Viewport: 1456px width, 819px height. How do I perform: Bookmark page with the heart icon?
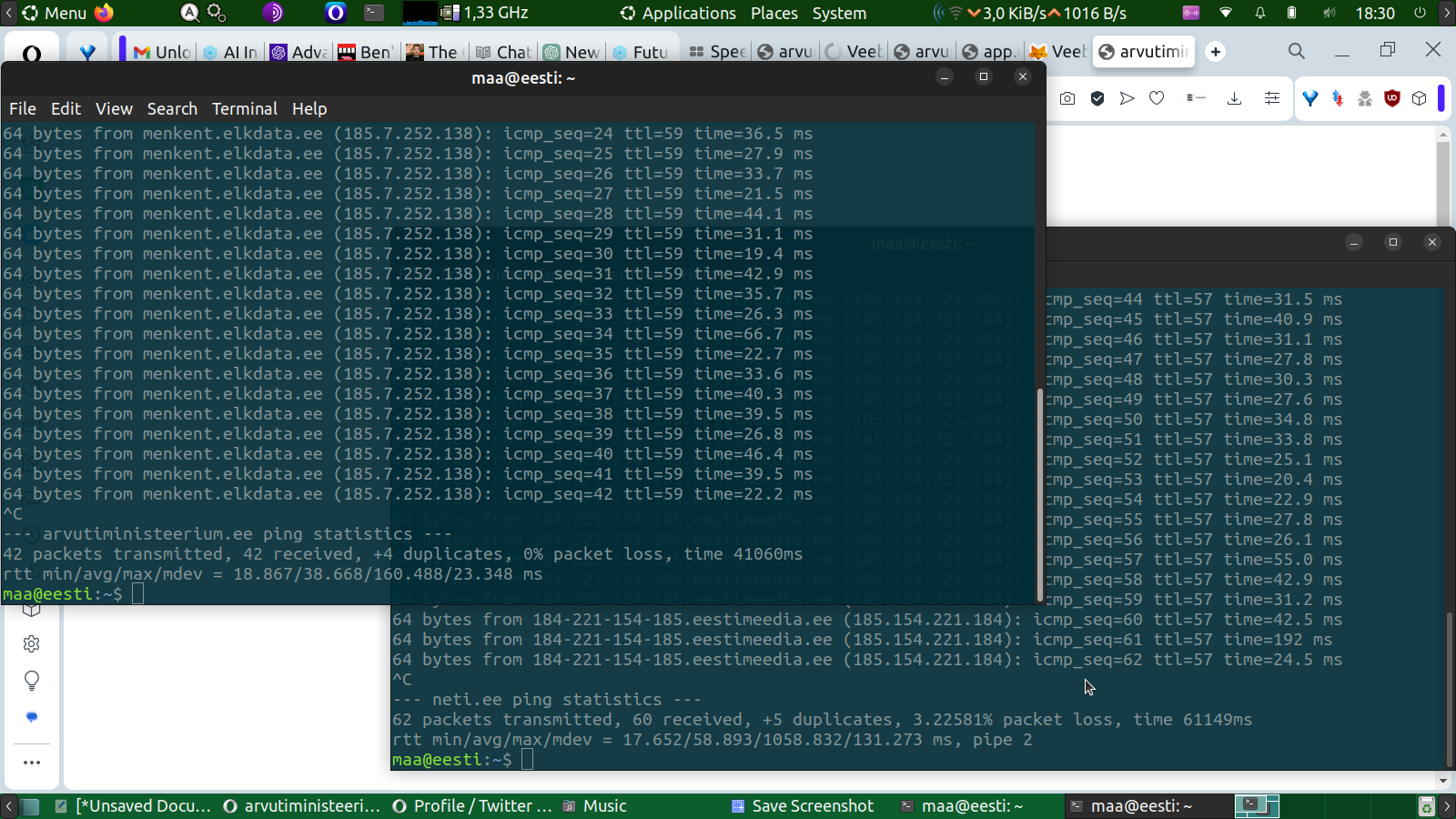1157,98
